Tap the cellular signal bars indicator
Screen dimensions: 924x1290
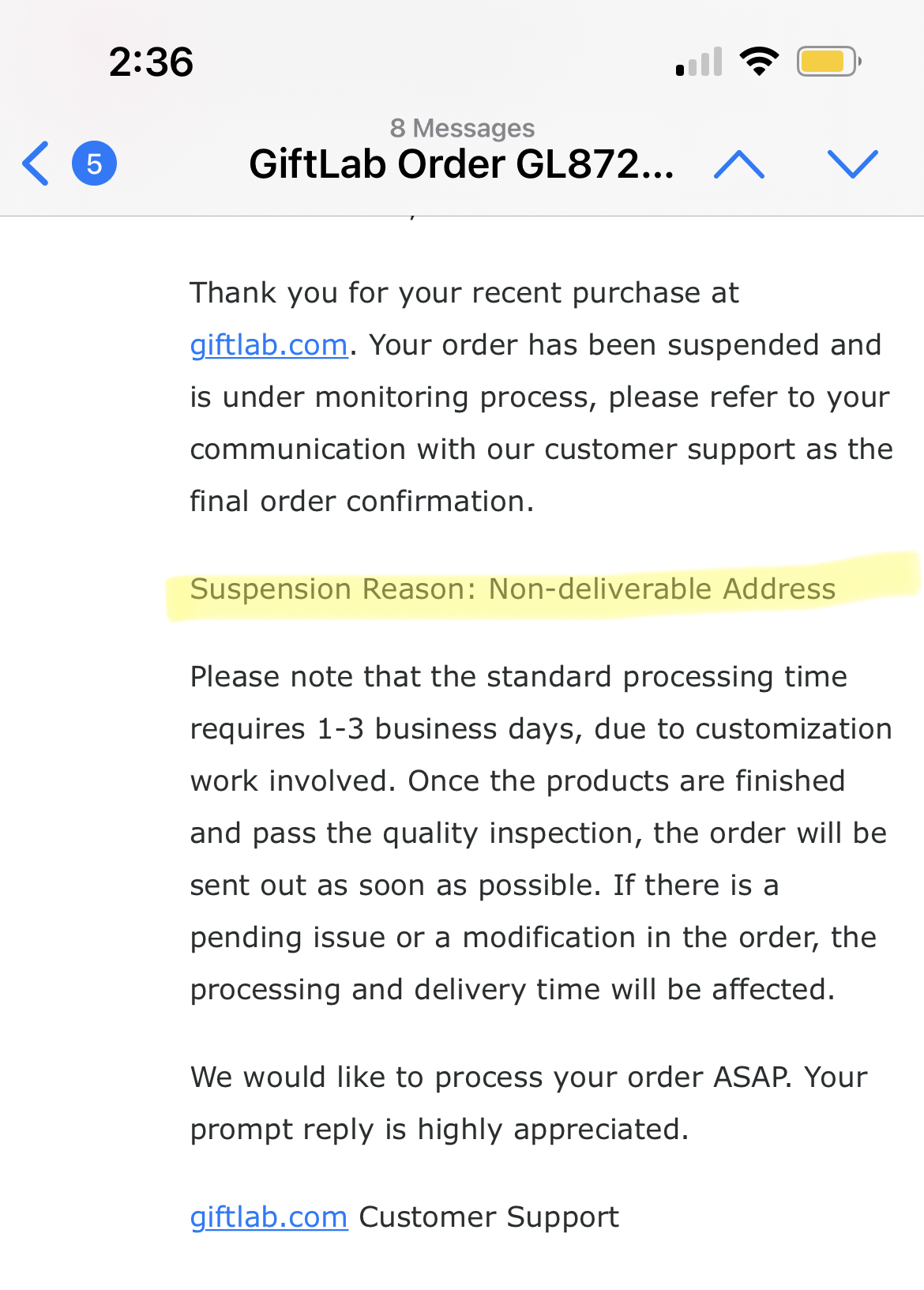click(698, 62)
